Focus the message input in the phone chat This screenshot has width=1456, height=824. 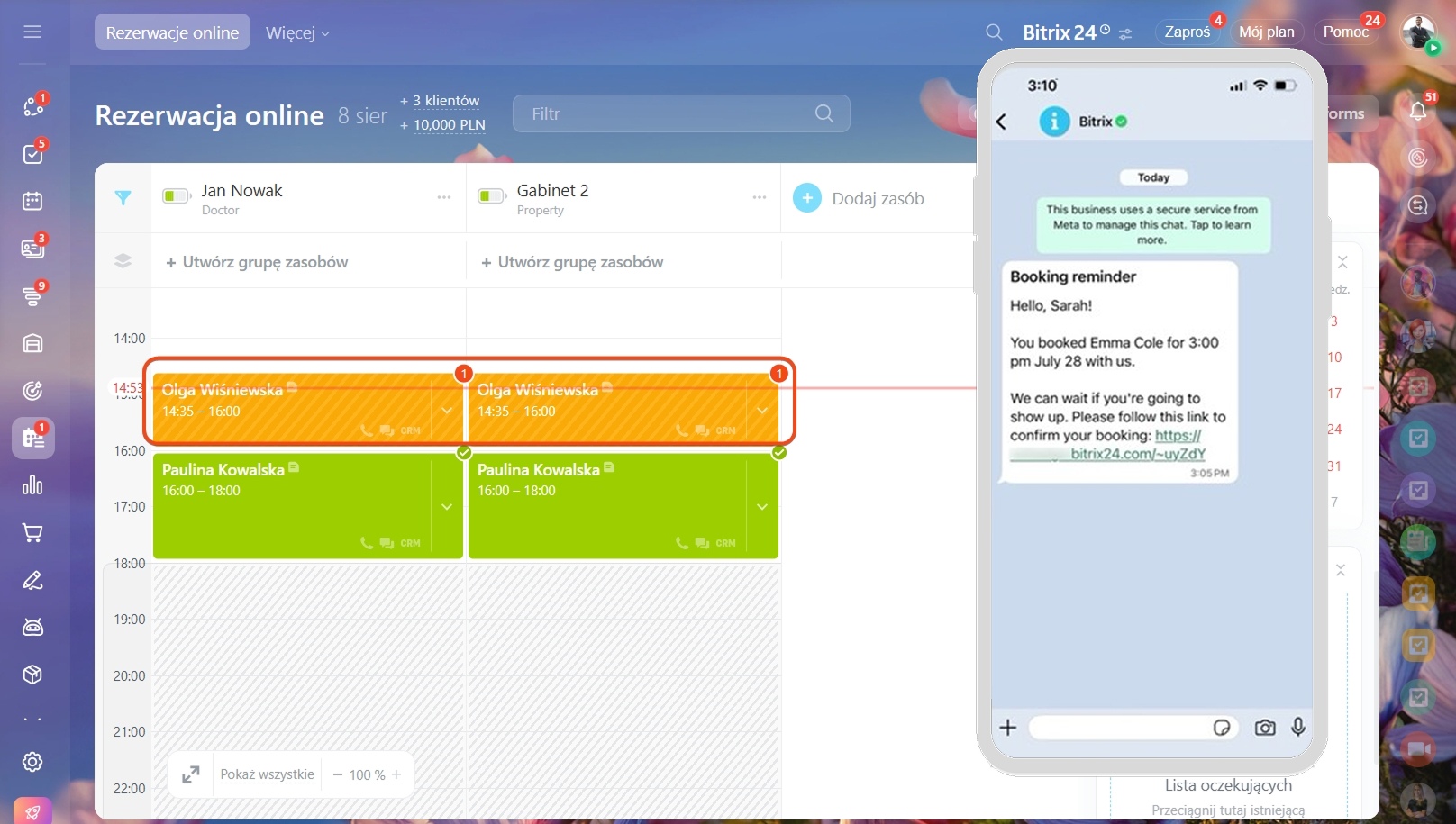pyautogui.click(x=1134, y=728)
